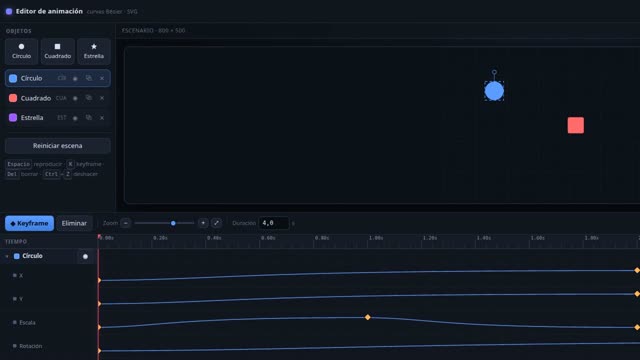Toggle visibility of Estrella object

(75, 118)
